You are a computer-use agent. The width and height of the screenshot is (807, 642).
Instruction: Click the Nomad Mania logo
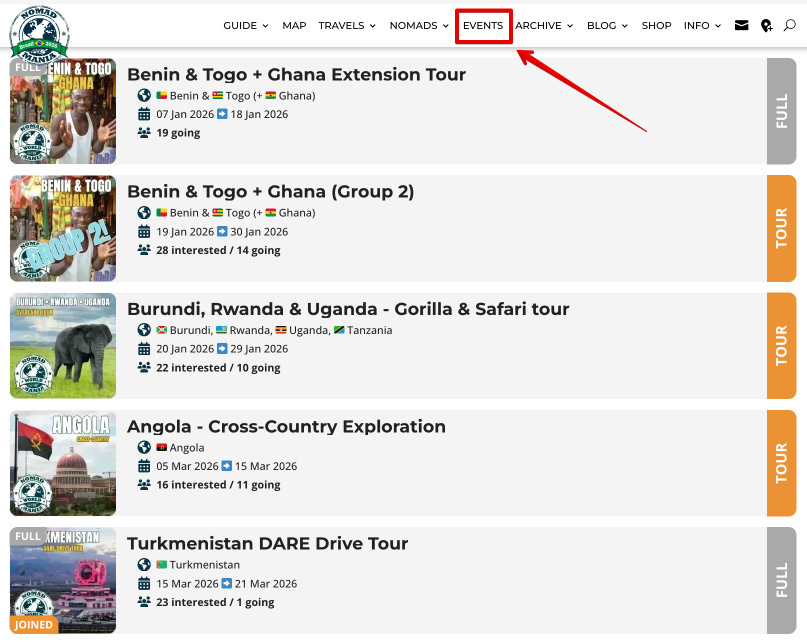pyautogui.click(x=39, y=32)
